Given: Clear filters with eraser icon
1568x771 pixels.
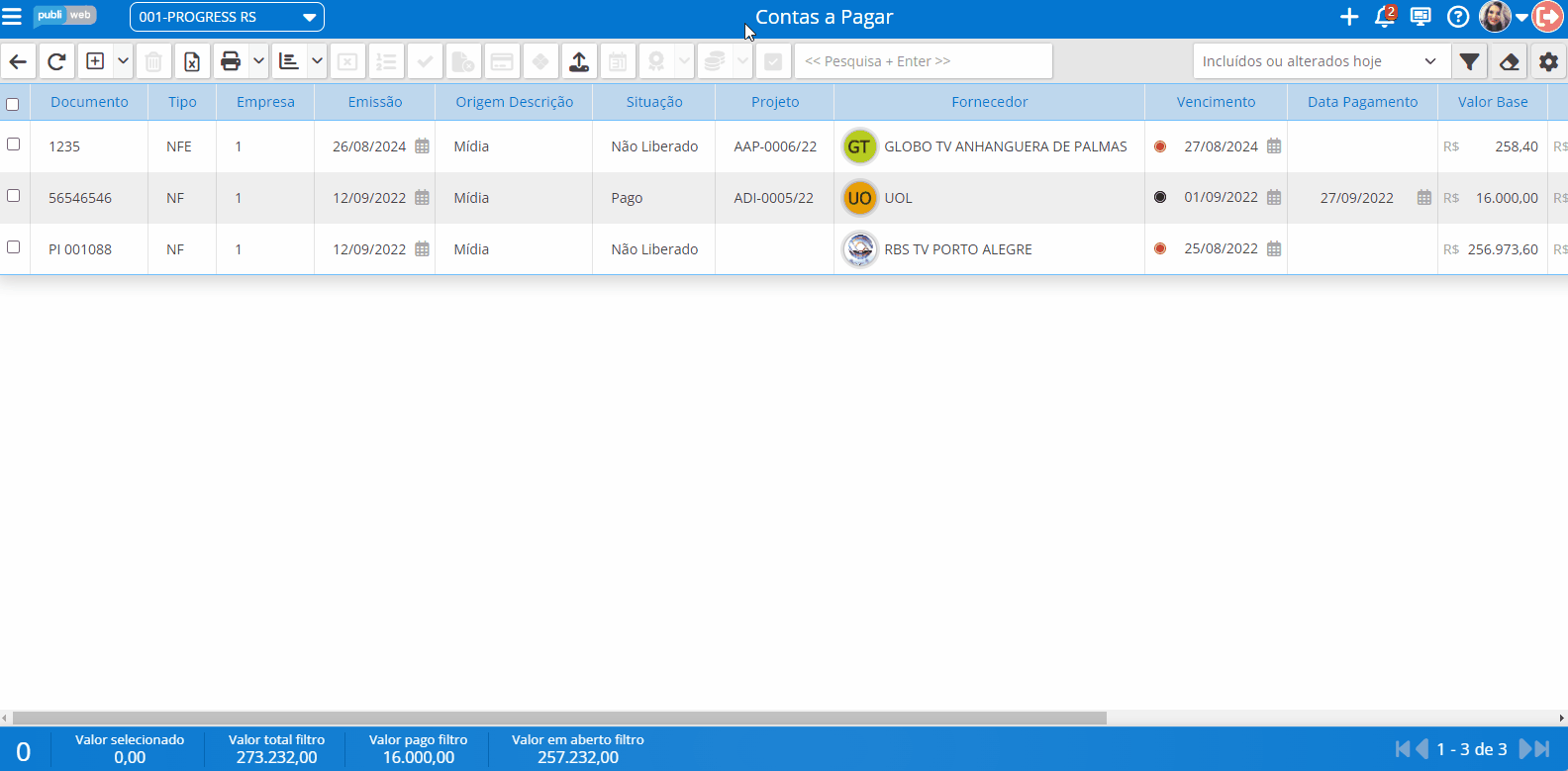Looking at the screenshot, I should (1510, 61).
